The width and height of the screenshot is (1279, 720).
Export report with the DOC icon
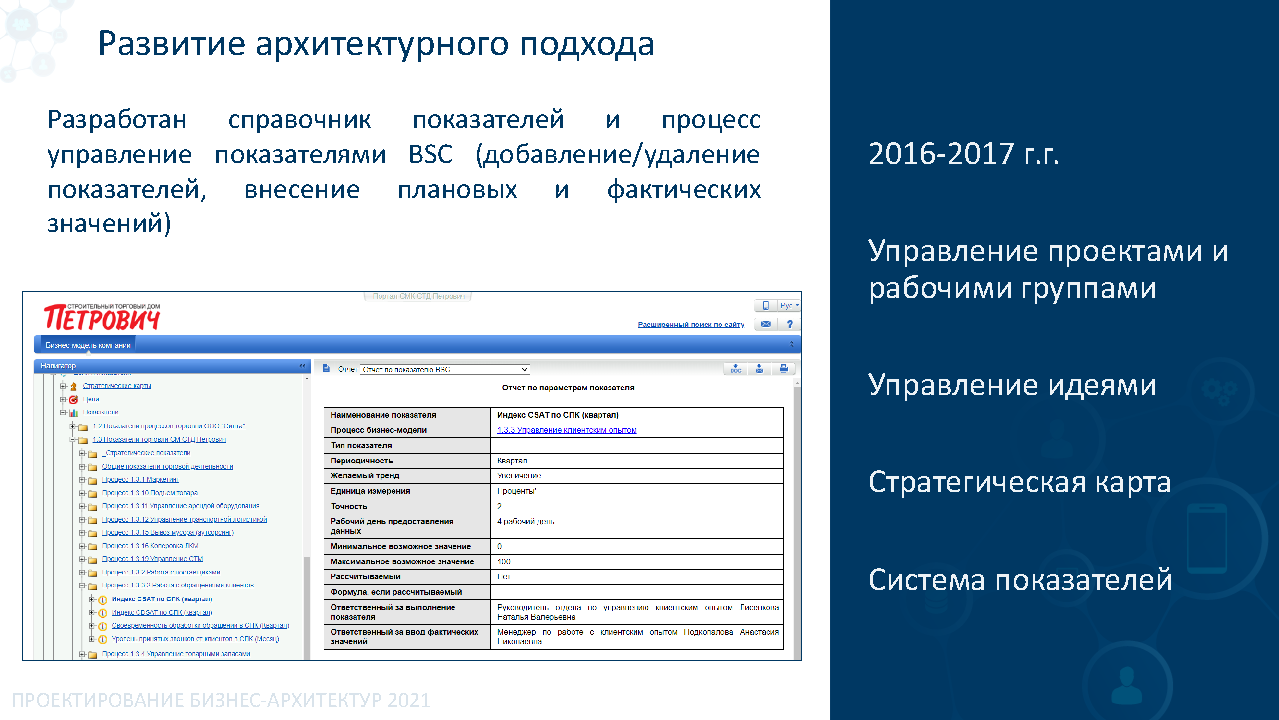[x=735, y=369]
